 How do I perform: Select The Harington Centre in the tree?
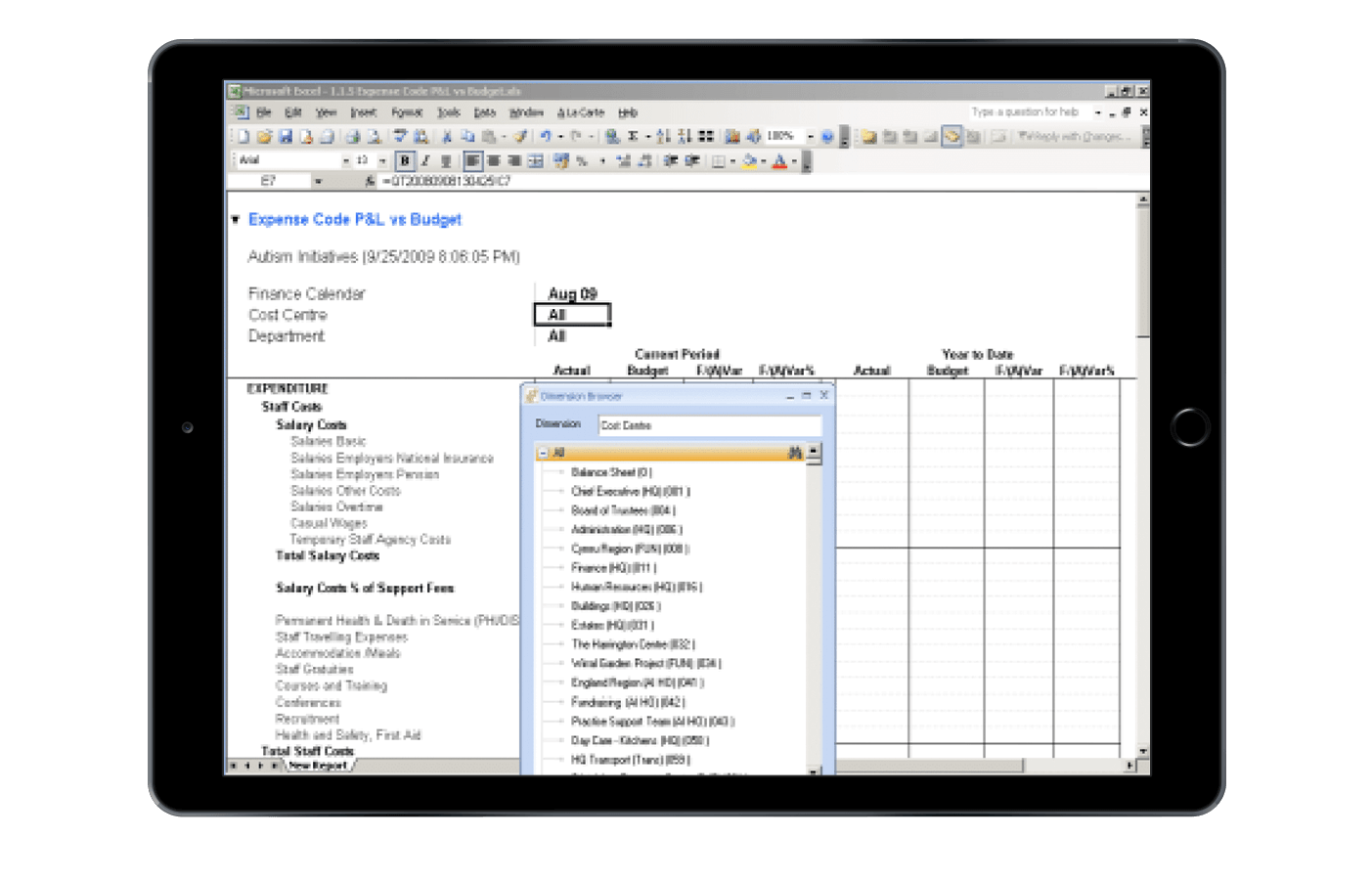(633, 644)
